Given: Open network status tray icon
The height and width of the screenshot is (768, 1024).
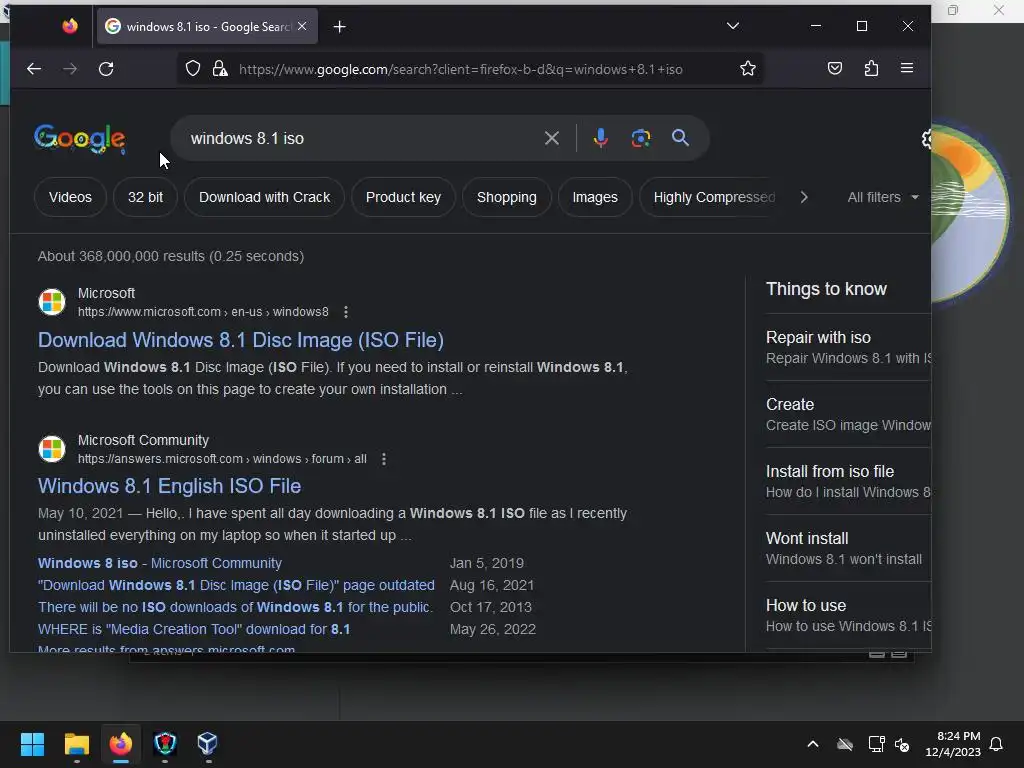Looking at the screenshot, I should pos(876,744).
